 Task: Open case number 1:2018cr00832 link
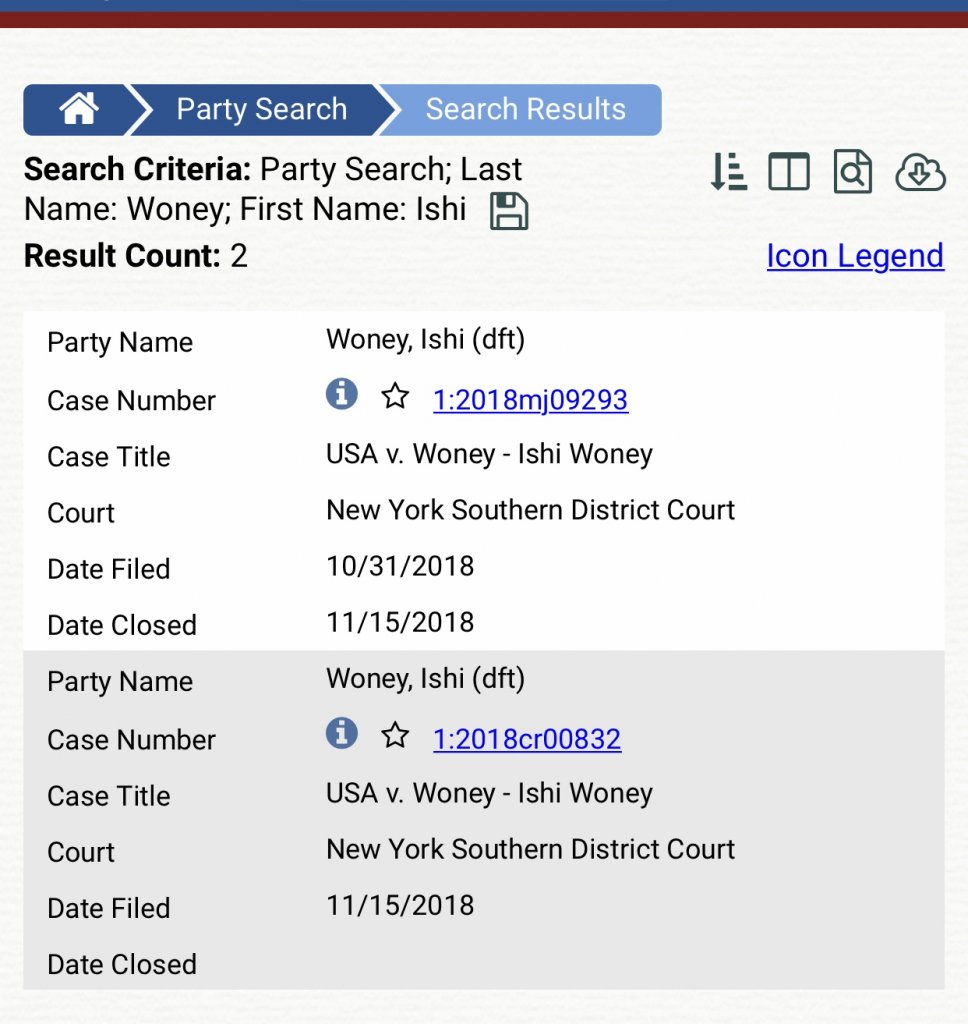pyautogui.click(x=527, y=739)
